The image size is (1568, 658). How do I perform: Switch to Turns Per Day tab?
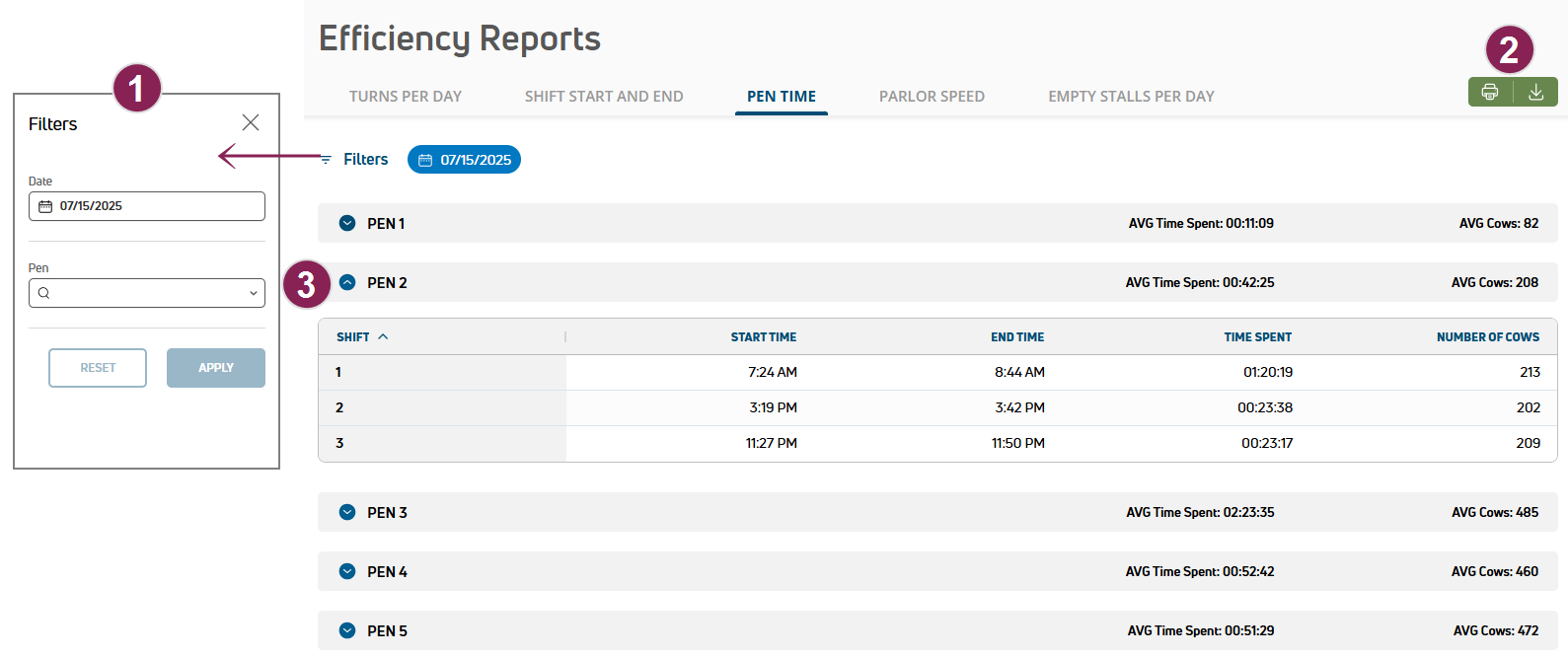pos(405,97)
